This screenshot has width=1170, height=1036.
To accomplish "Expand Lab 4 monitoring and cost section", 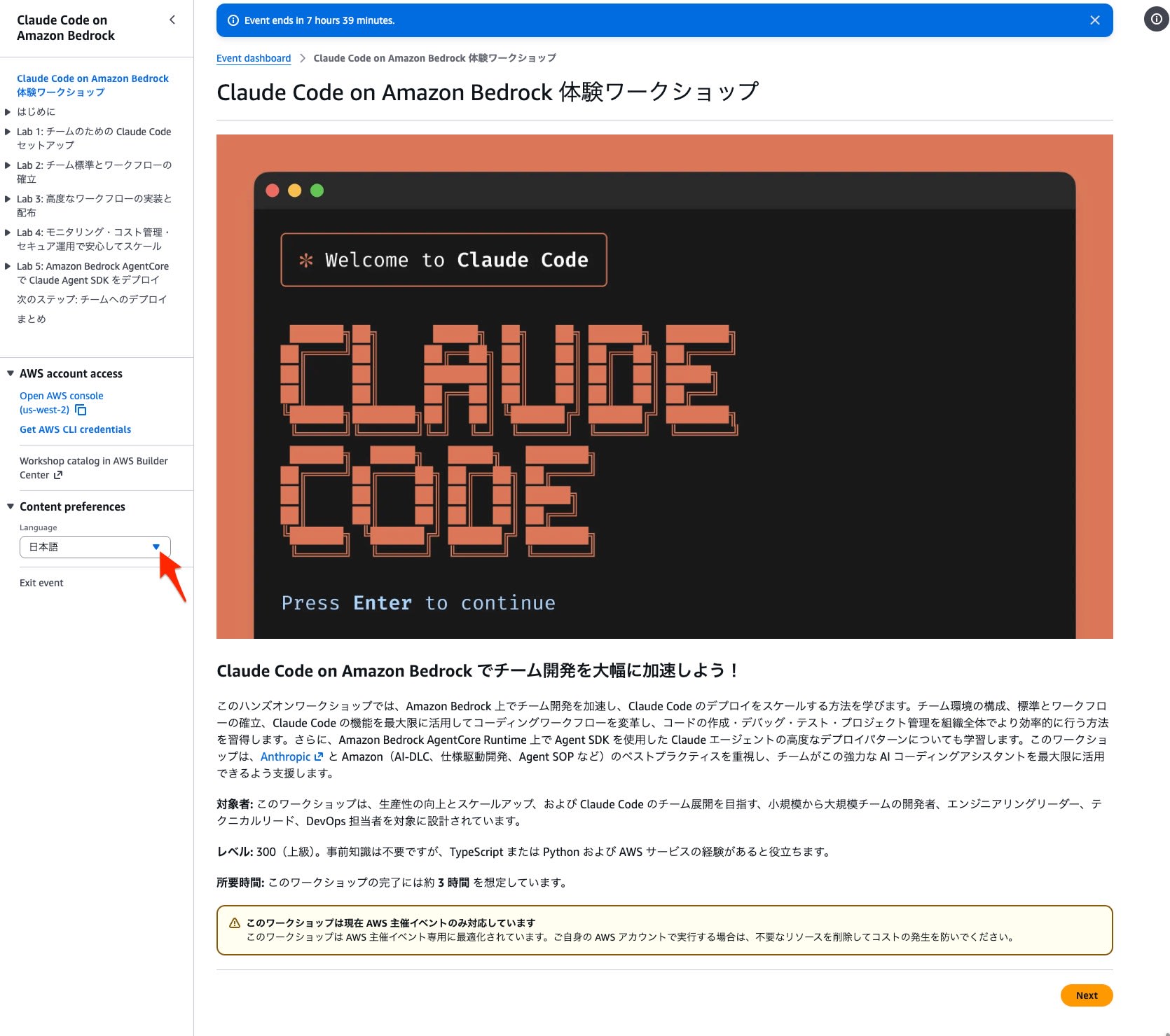I will (8, 232).
